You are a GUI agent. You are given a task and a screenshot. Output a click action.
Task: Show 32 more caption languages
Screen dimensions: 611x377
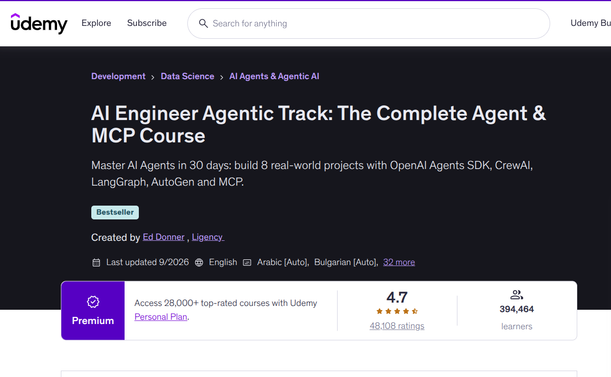(399, 262)
